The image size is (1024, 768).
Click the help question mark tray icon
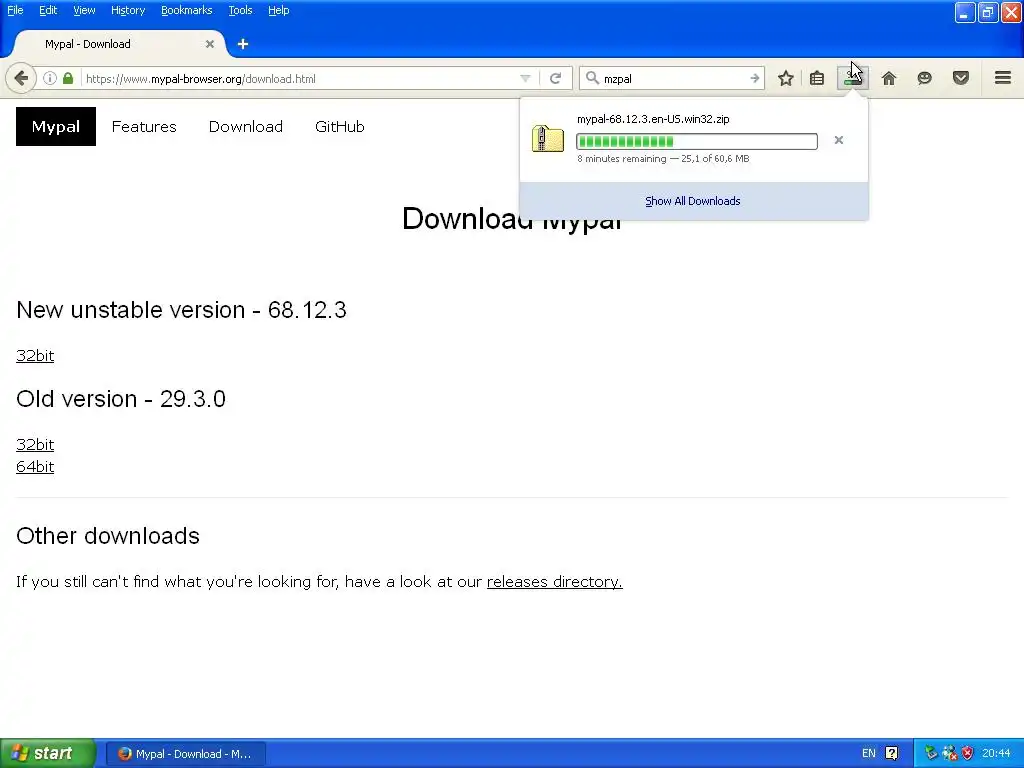[x=891, y=753]
